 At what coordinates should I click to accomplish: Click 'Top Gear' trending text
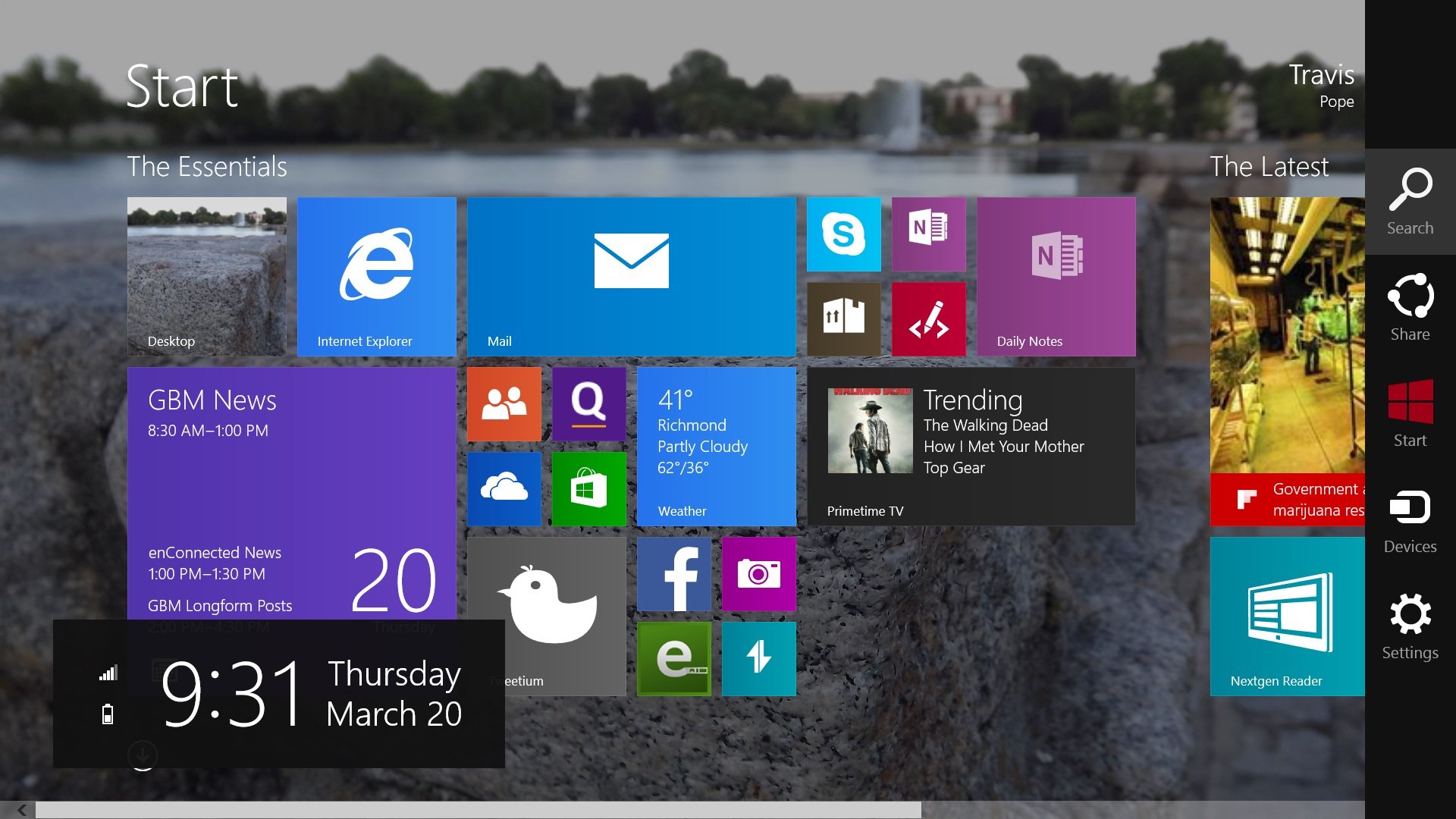(954, 468)
